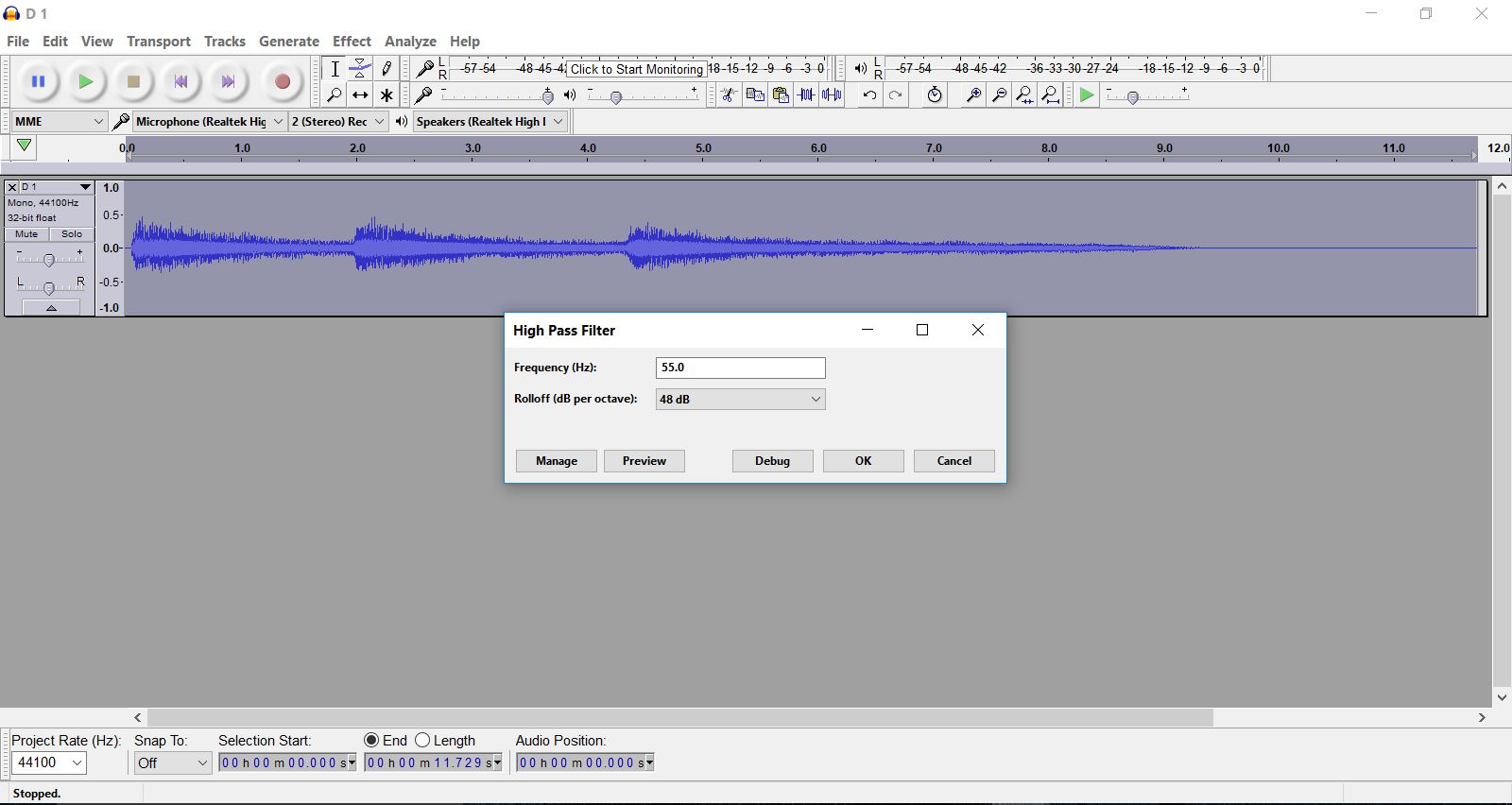Viewport: 1512px width, 805px height.
Task: Collapse track D 1 with bottom arrow
Action: (x=51, y=308)
